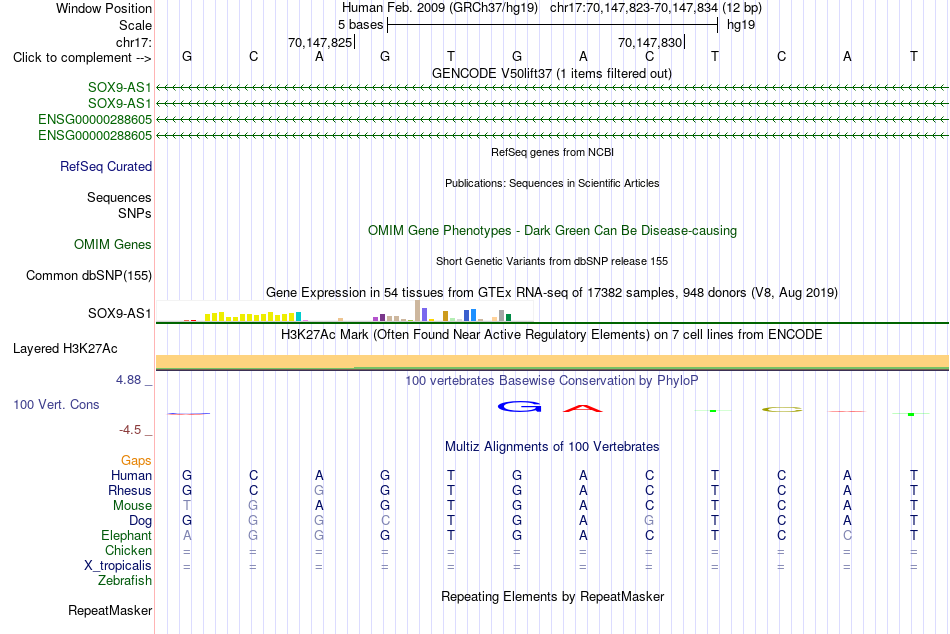The width and height of the screenshot is (950, 634).
Task: Select the Human alignment row label
Action: 131,475
